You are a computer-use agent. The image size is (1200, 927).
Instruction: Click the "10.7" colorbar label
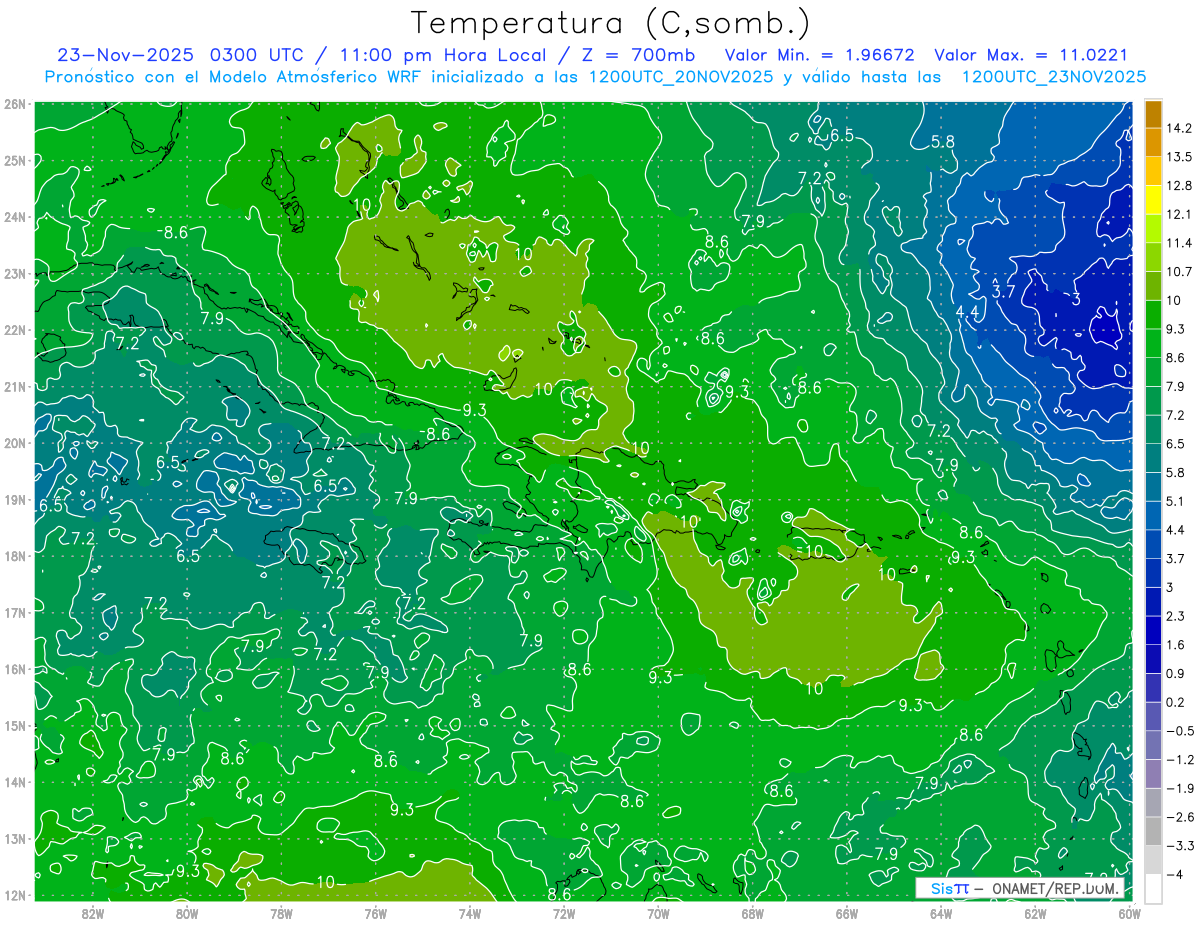pos(1179,272)
